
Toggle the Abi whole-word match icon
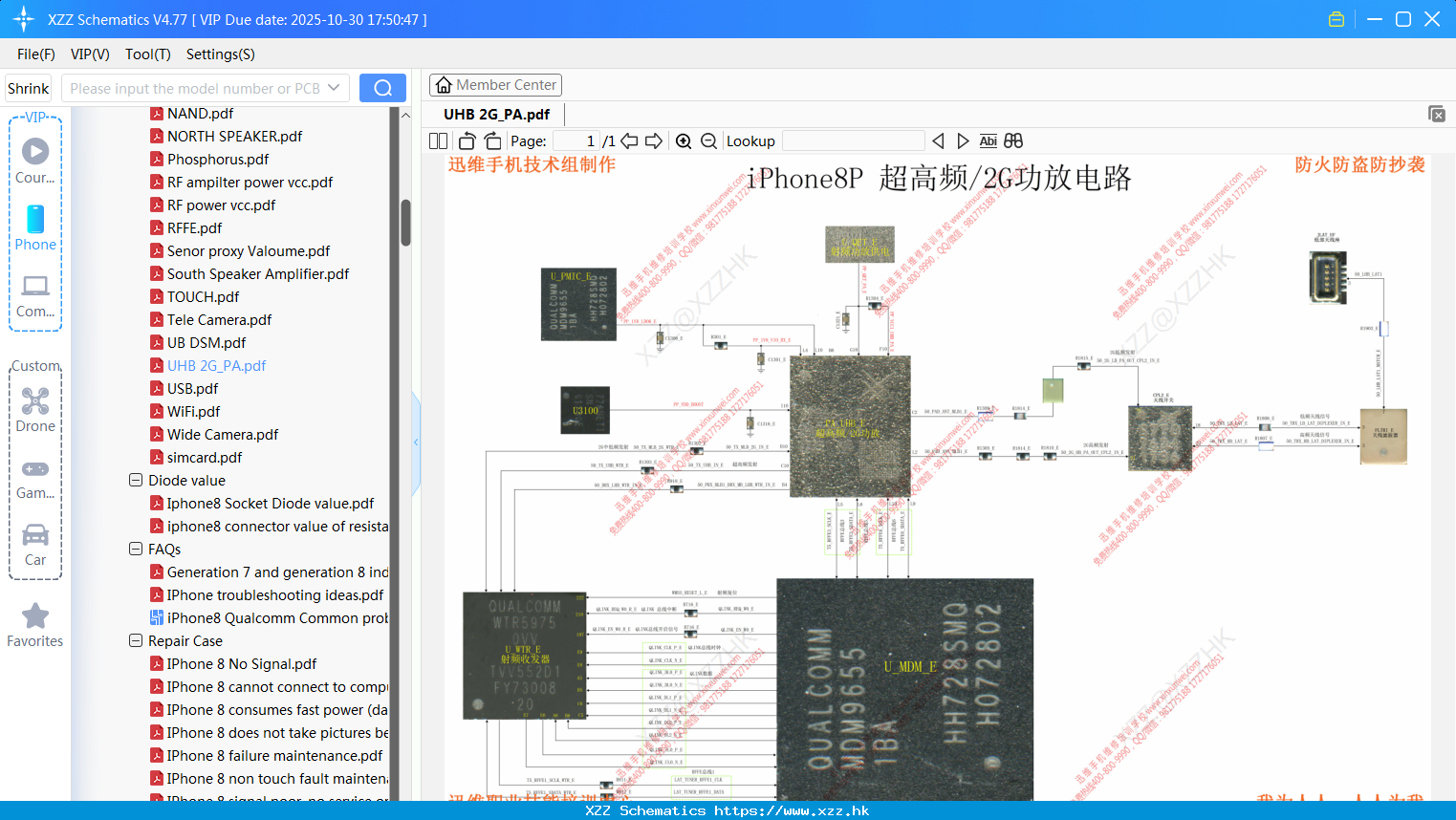[x=988, y=140]
